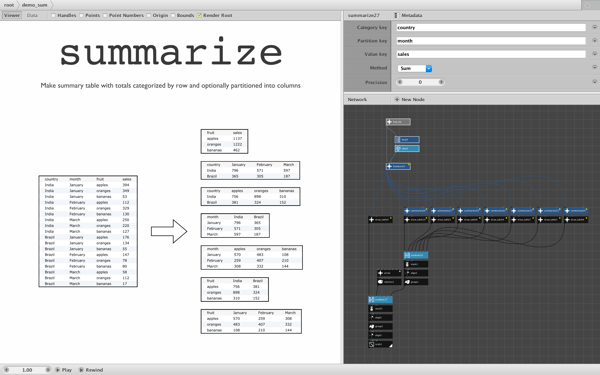The width and height of the screenshot is (600, 375).
Task: Select the rendered scale1 node at chain bottom
Action: pyautogui.click(x=380, y=344)
